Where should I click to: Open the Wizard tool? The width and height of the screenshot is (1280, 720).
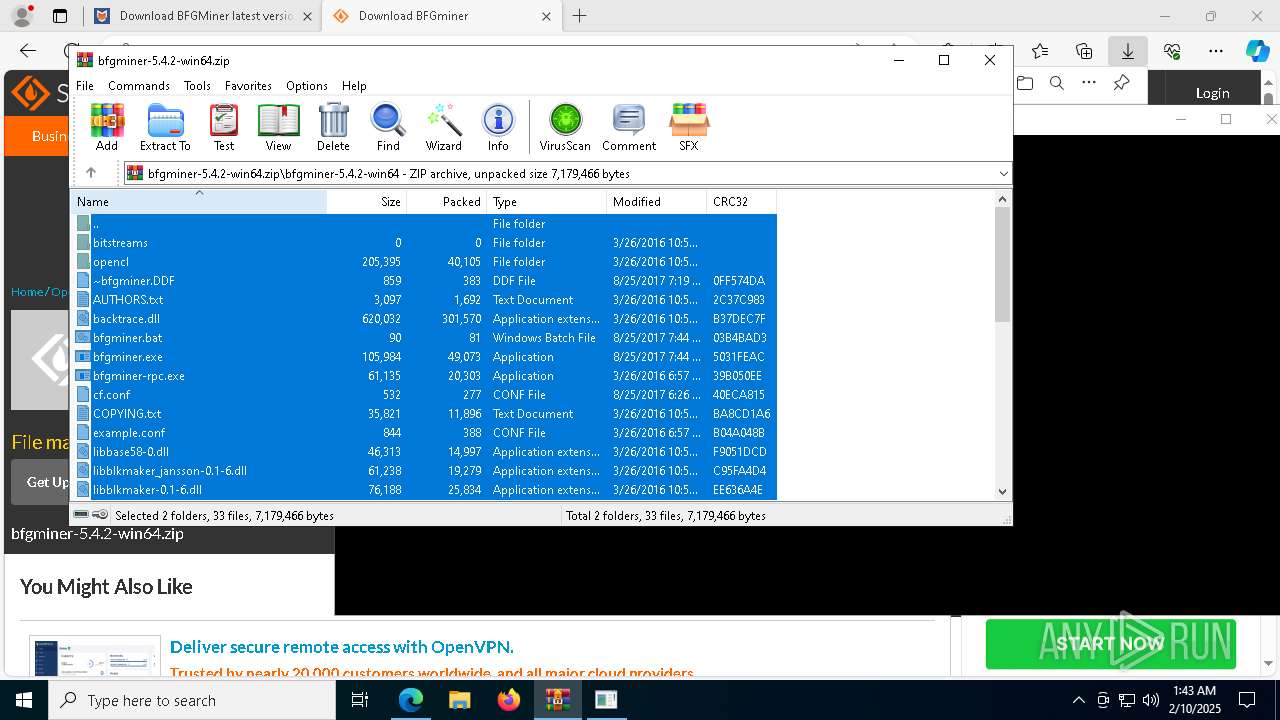(443, 127)
